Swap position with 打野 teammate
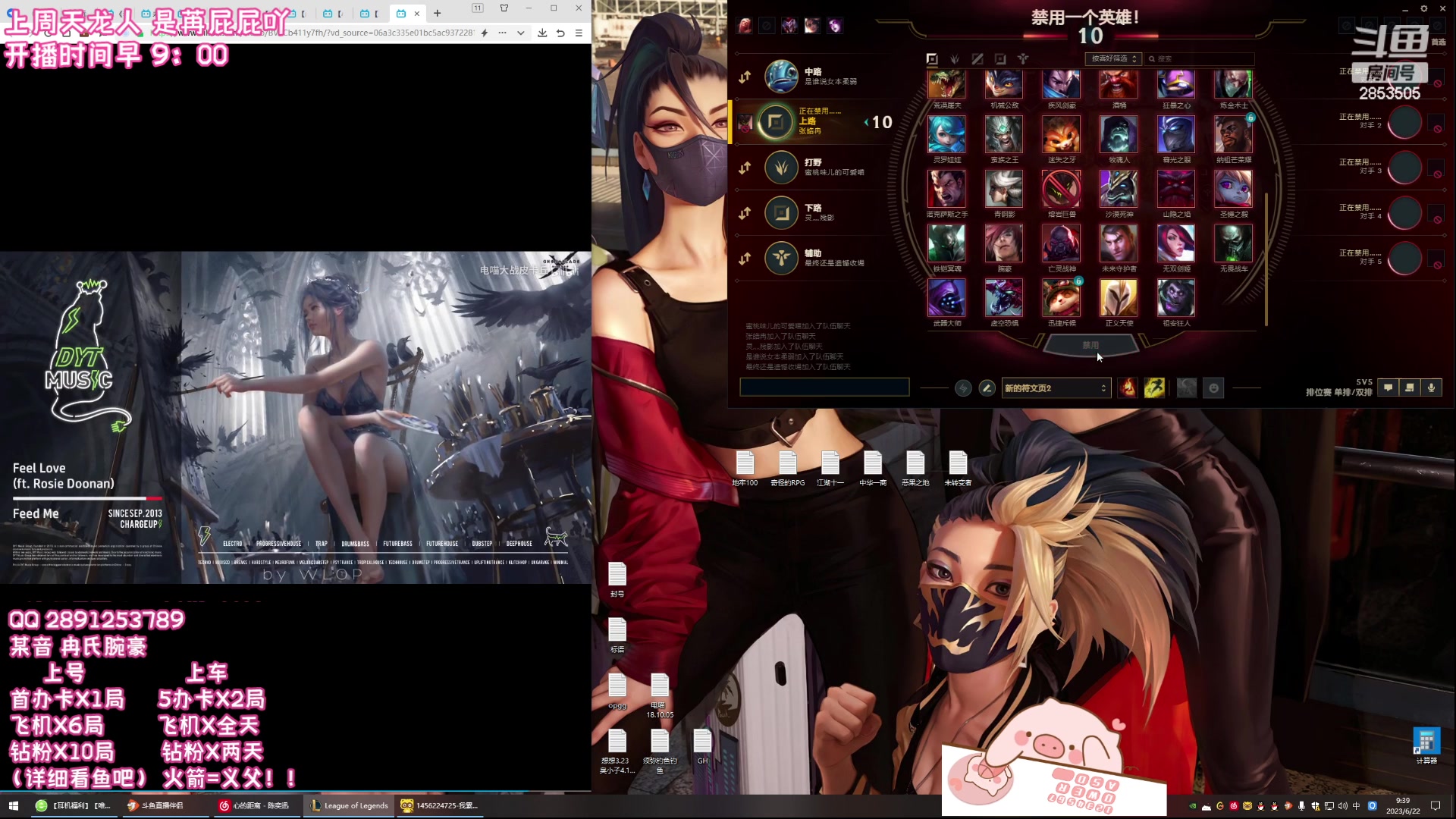The height and width of the screenshot is (819, 1456). coord(745,168)
